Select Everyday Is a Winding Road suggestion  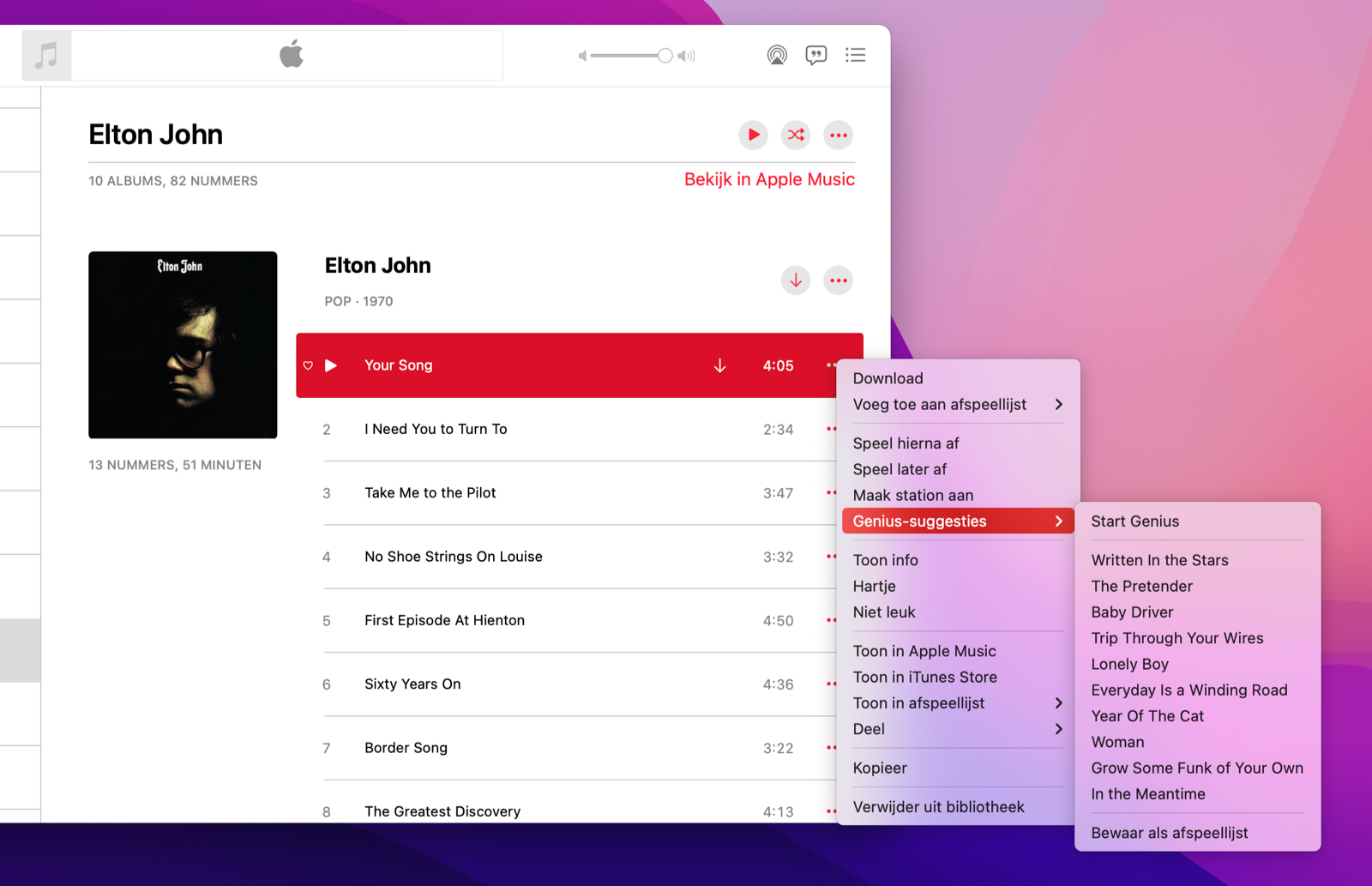coord(1197,690)
